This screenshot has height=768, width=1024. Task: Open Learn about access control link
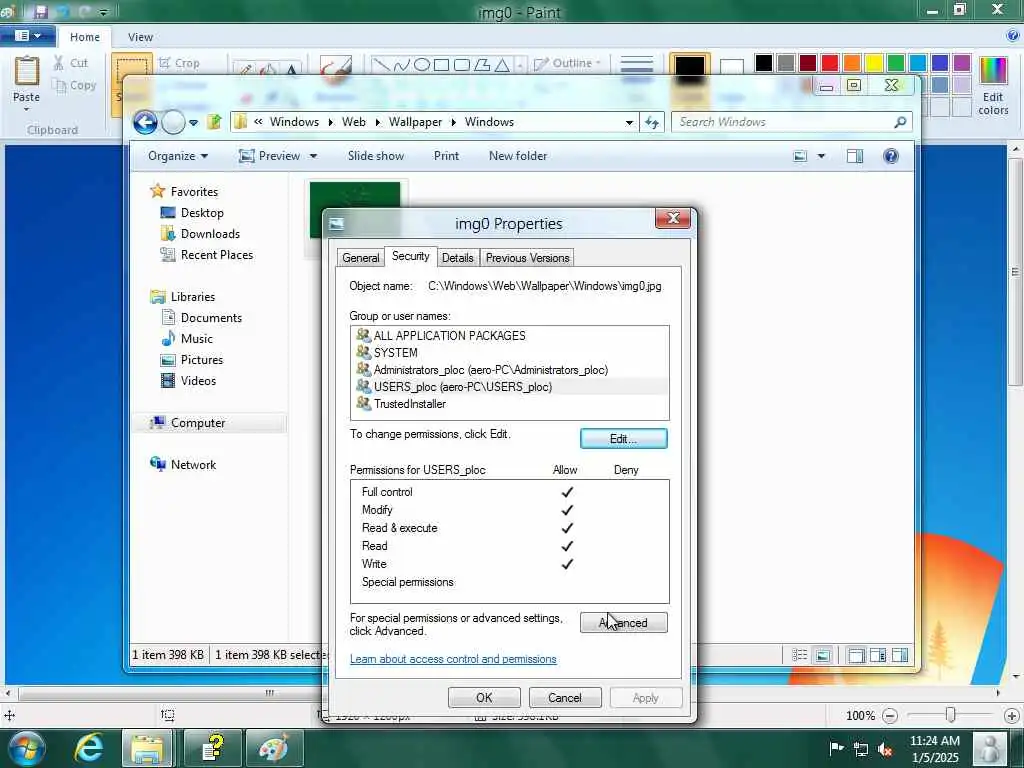coord(453,659)
